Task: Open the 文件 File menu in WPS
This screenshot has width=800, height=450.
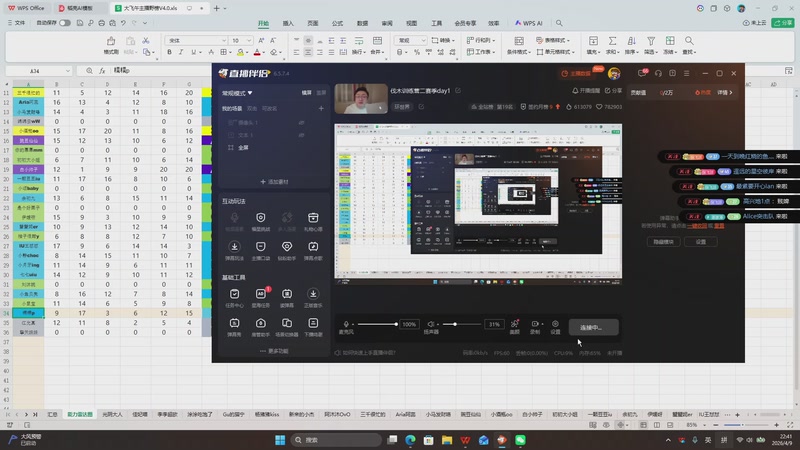Action: pos(16,23)
